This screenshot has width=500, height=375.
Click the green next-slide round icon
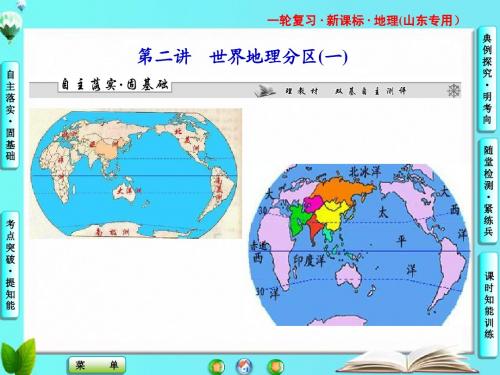[x=276, y=367]
